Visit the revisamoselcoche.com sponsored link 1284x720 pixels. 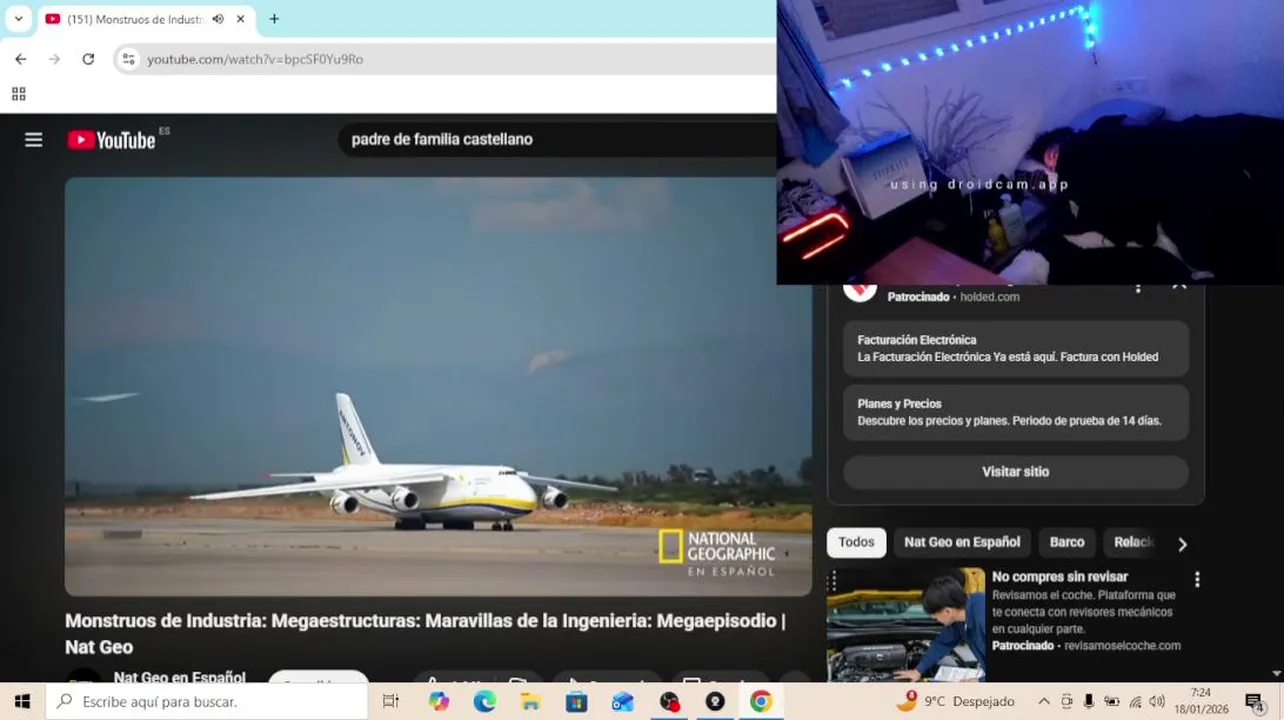[1122, 646]
